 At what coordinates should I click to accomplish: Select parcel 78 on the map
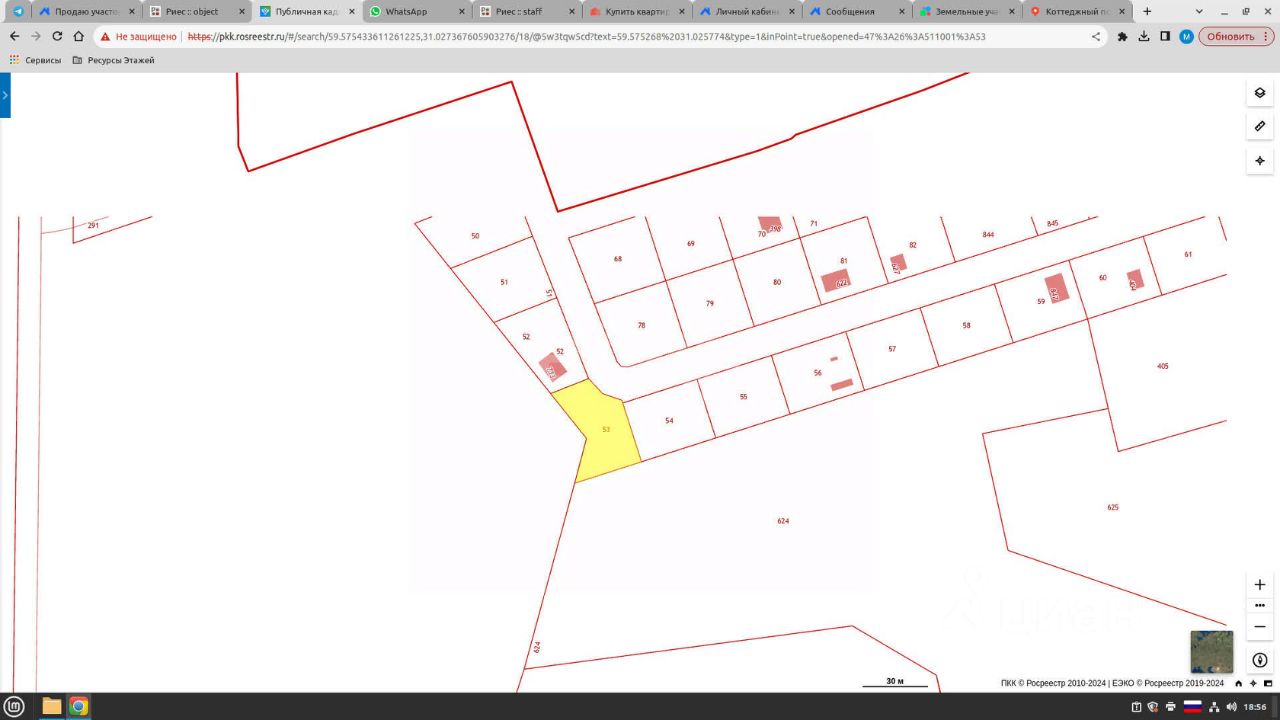coord(641,325)
